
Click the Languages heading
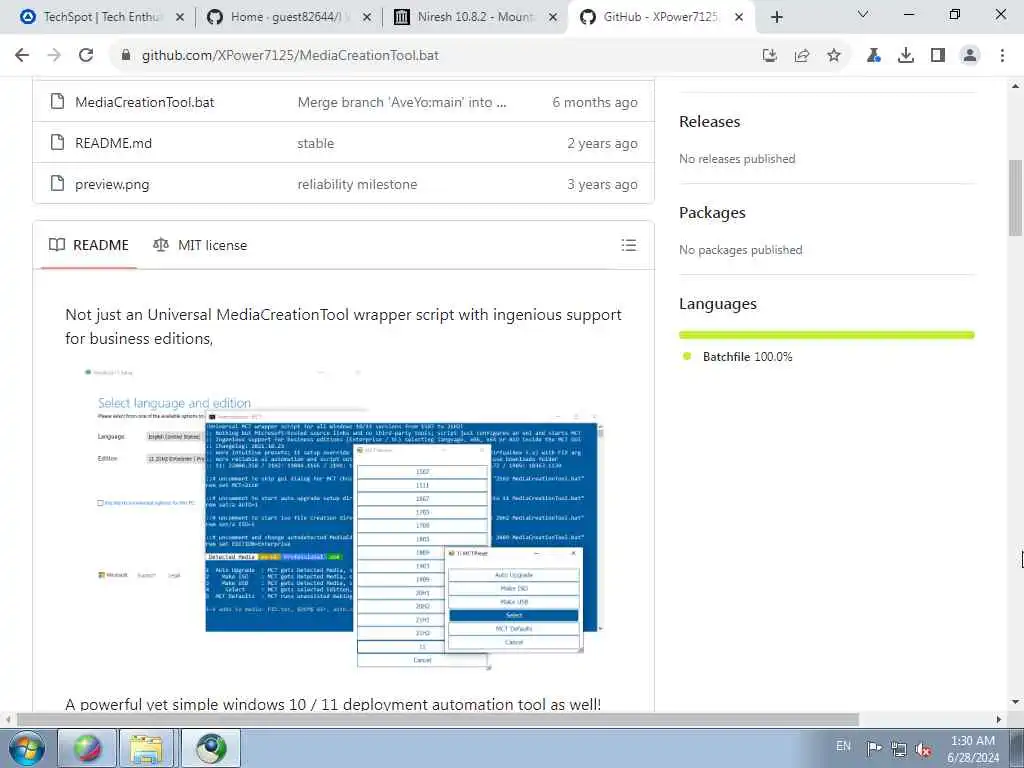click(718, 304)
